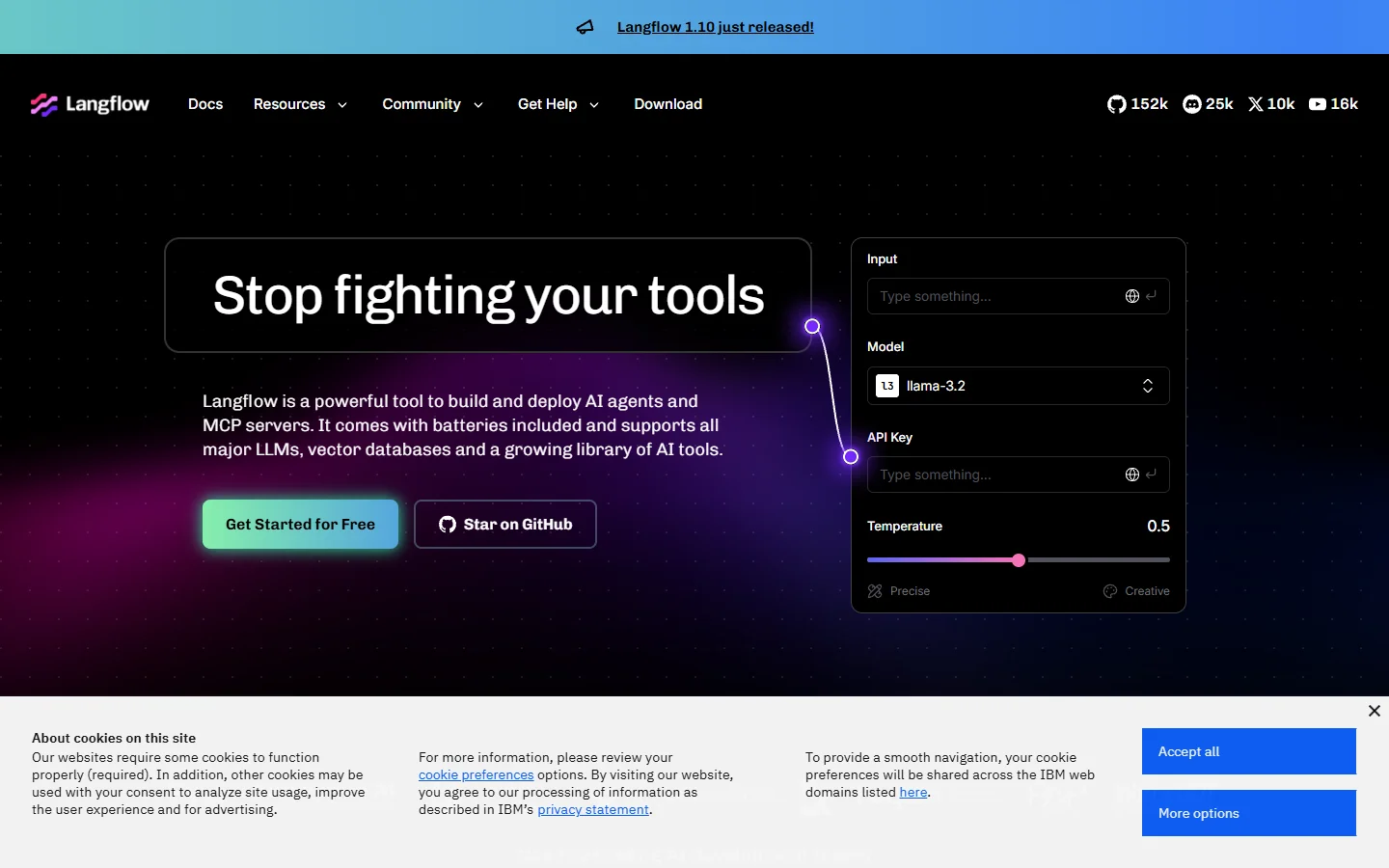The width and height of the screenshot is (1389, 868).
Task: Click in the API Key text field
Action: [1019, 475]
